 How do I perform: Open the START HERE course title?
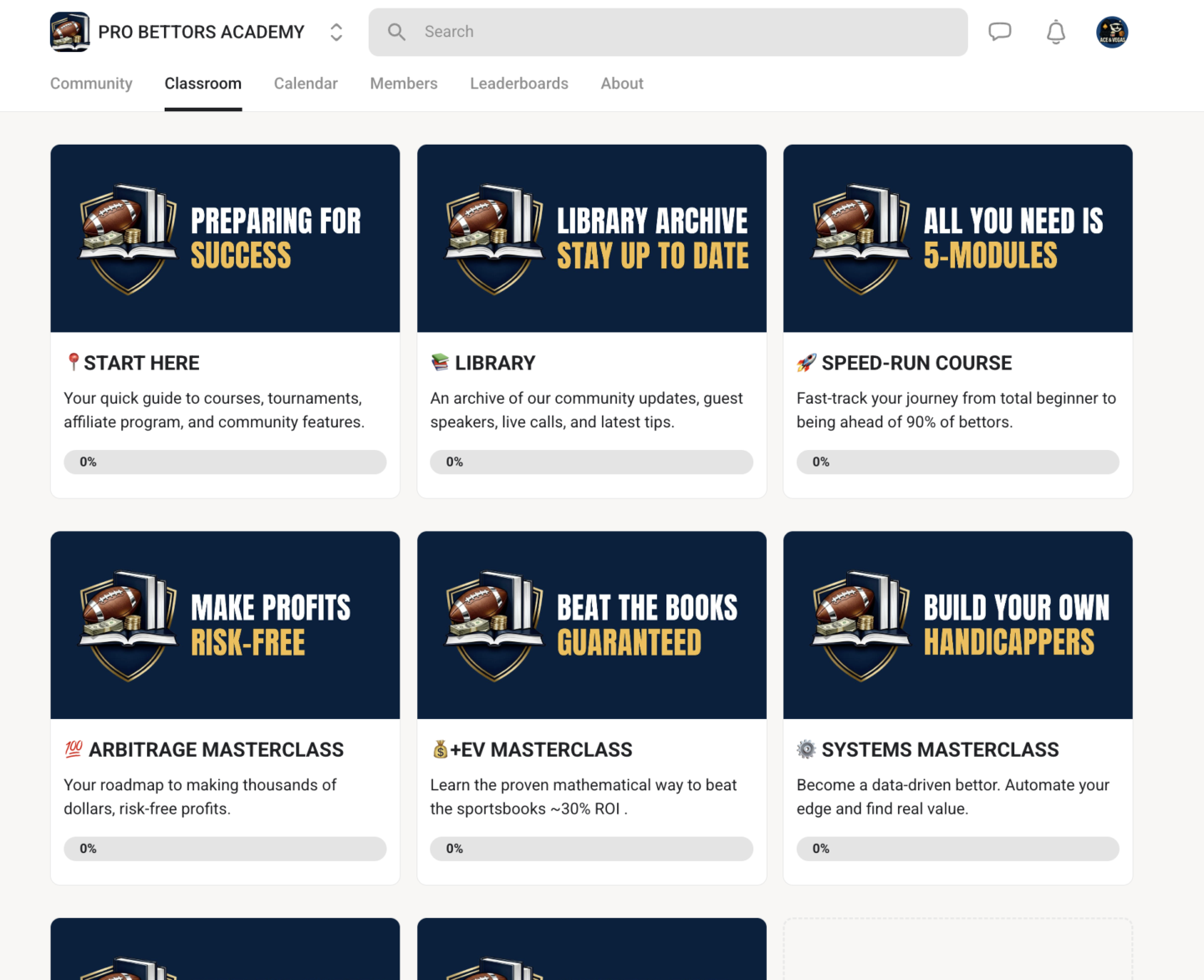coord(141,363)
